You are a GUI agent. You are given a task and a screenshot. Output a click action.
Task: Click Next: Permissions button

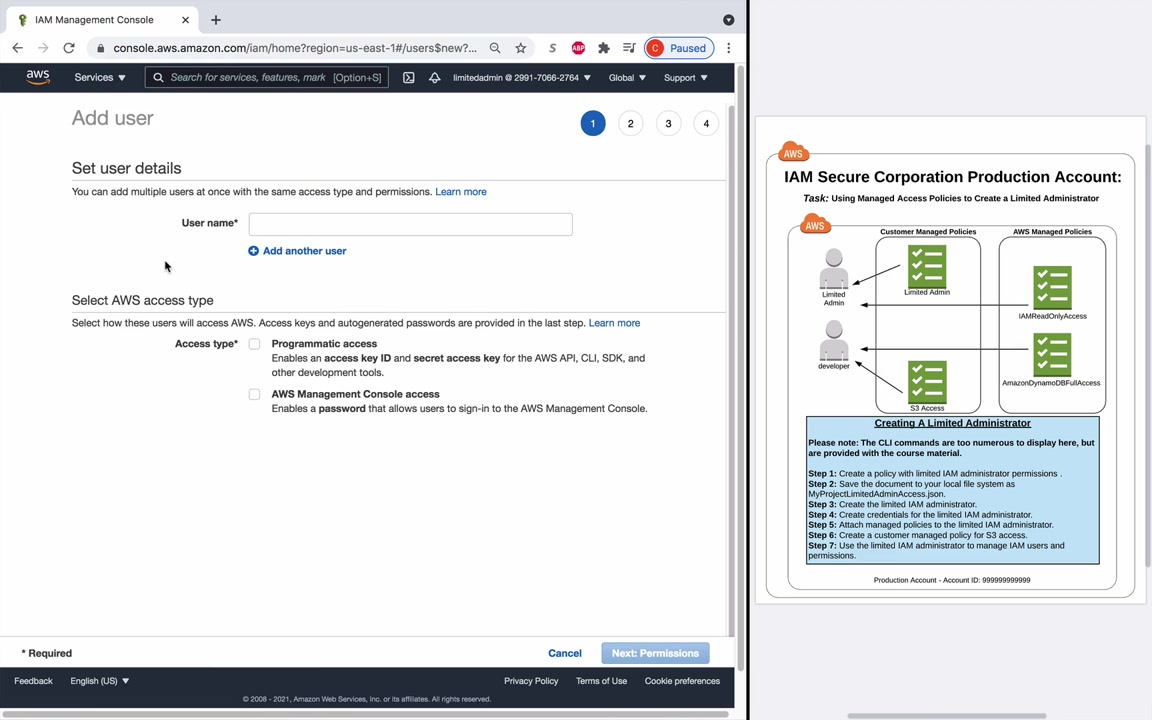[655, 653]
